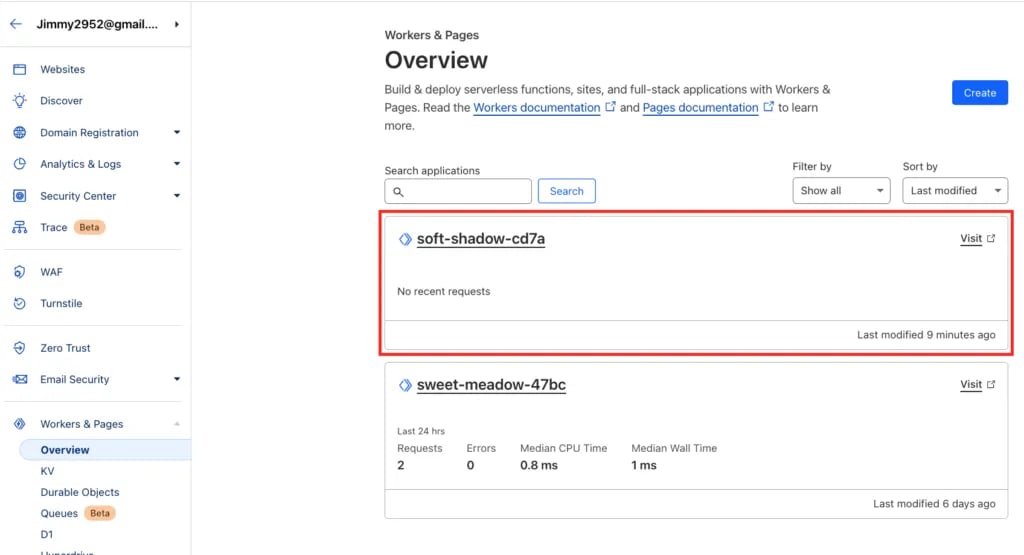Screen dimensions: 1024x555
Task: Click the WAF sidebar label
Action: [52, 272]
